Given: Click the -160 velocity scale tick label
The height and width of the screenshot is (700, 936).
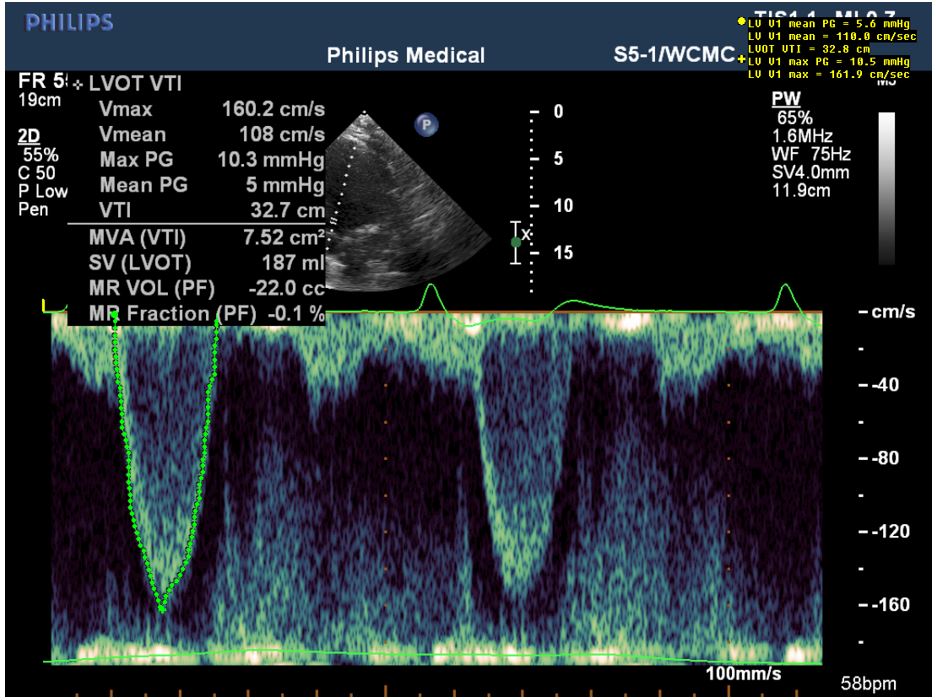Looking at the screenshot, I should [x=890, y=605].
